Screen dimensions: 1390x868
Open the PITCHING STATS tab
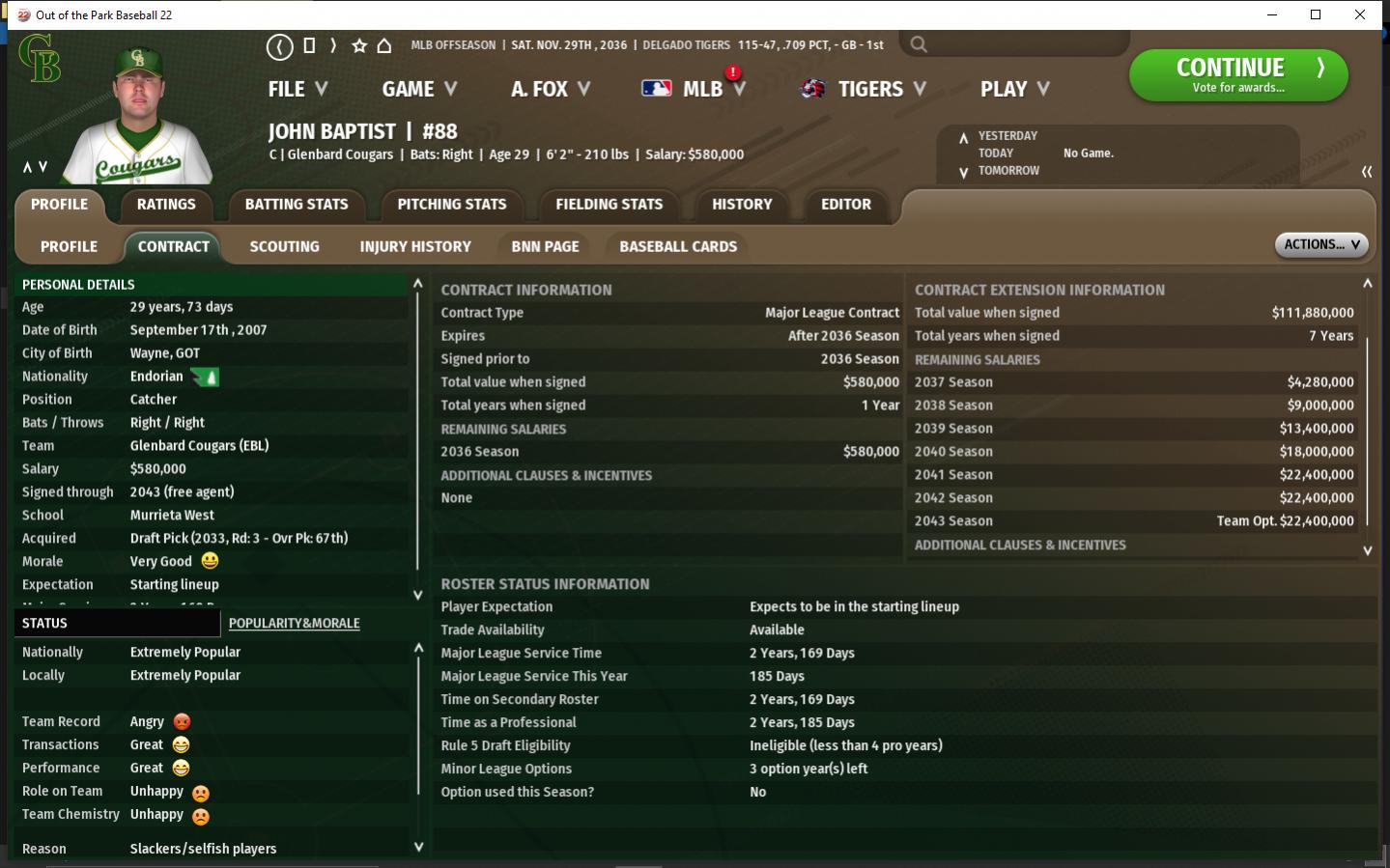pos(452,205)
